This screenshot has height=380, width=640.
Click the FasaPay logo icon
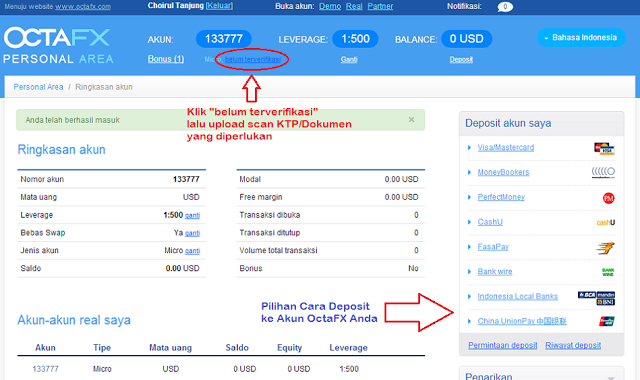click(606, 248)
